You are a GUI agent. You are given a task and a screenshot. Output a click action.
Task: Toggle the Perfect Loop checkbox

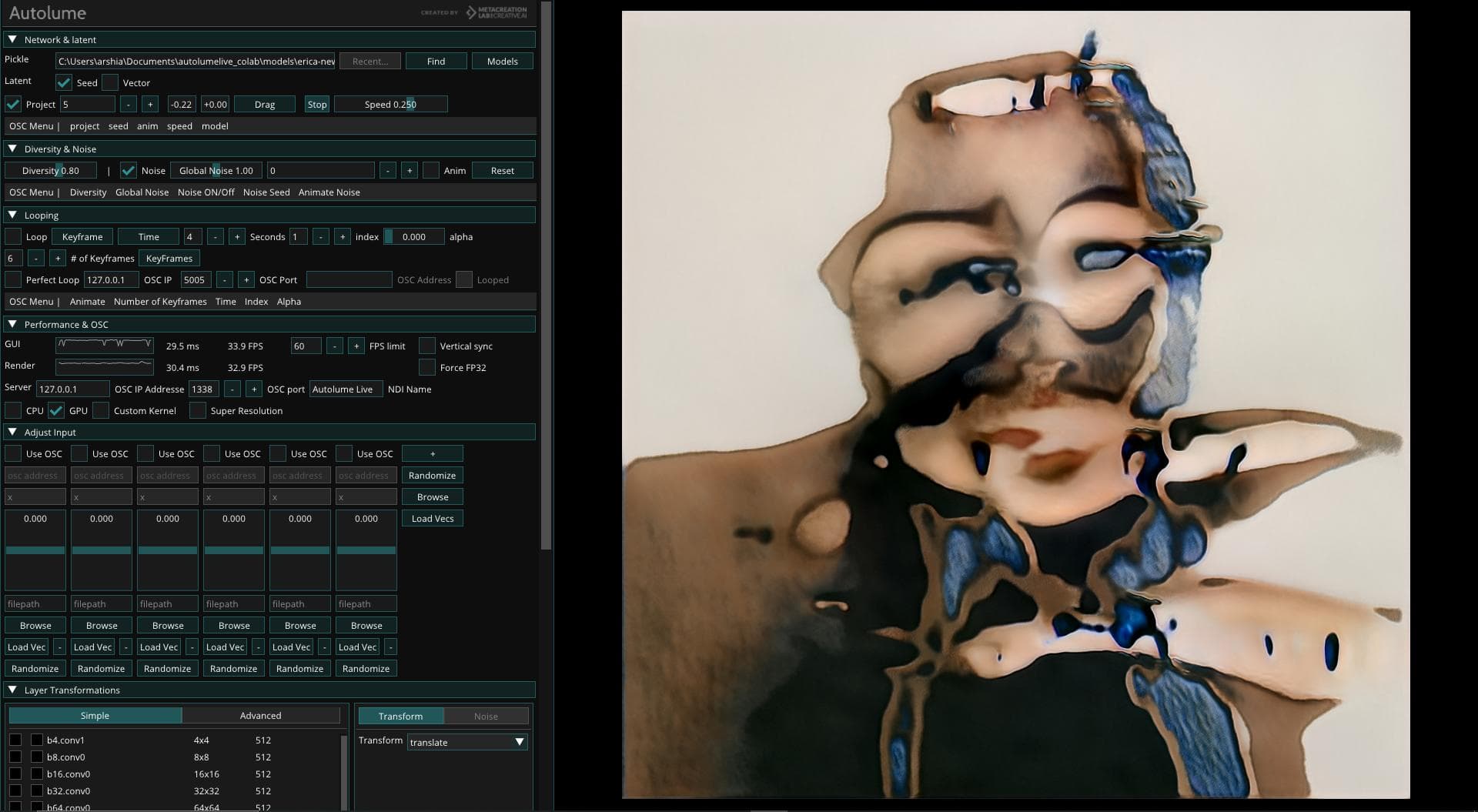point(13,279)
